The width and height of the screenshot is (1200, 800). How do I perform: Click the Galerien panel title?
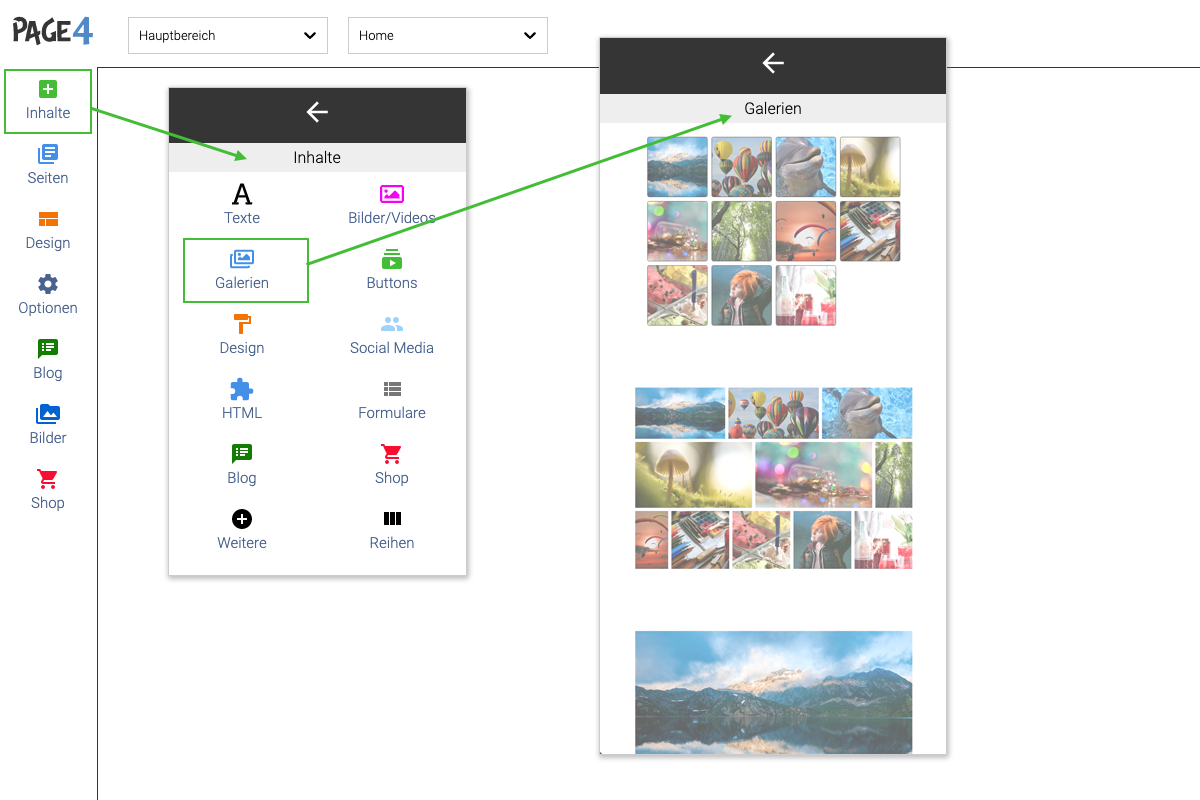click(773, 108)
